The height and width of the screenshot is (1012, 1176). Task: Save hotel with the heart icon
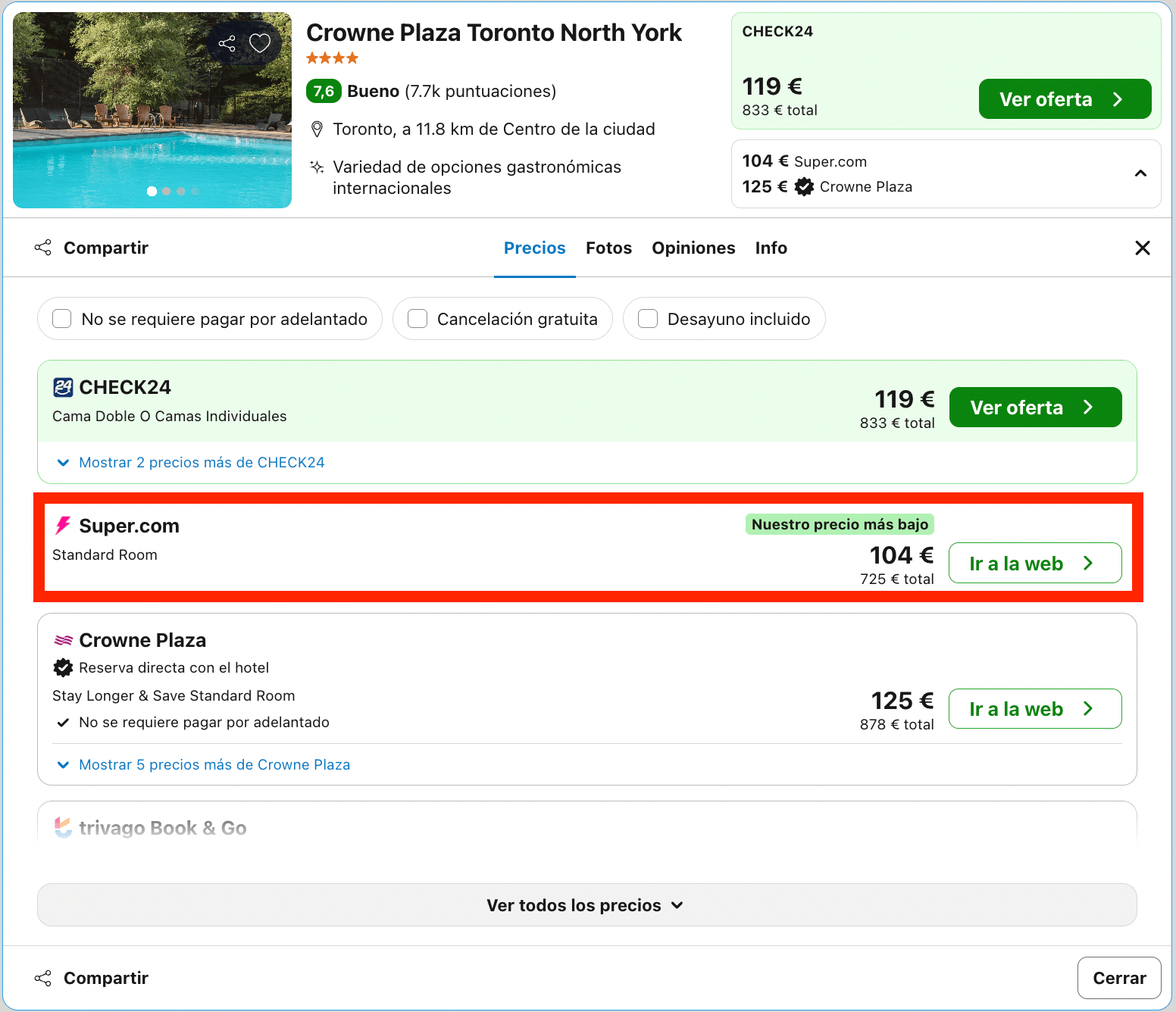pyautogui.click(x=260, y=43)
